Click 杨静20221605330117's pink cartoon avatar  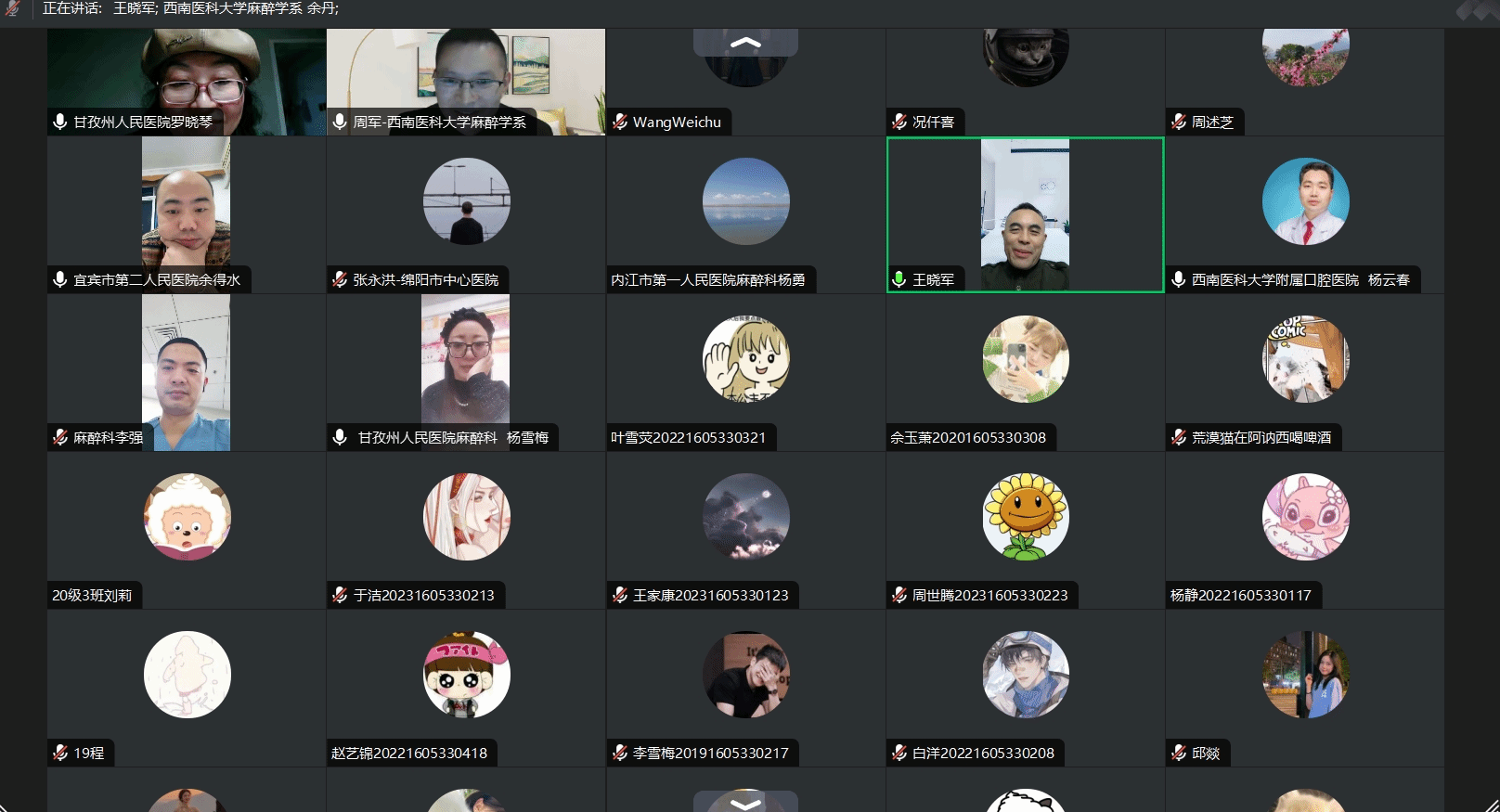tap(1305, 517)
